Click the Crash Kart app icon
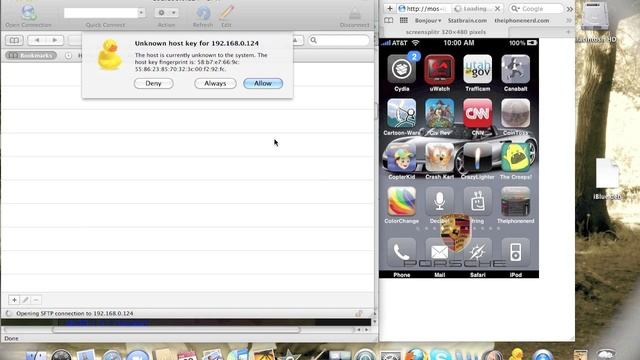The width and height of the screenshot is (640, 360). tap(440, 157)
